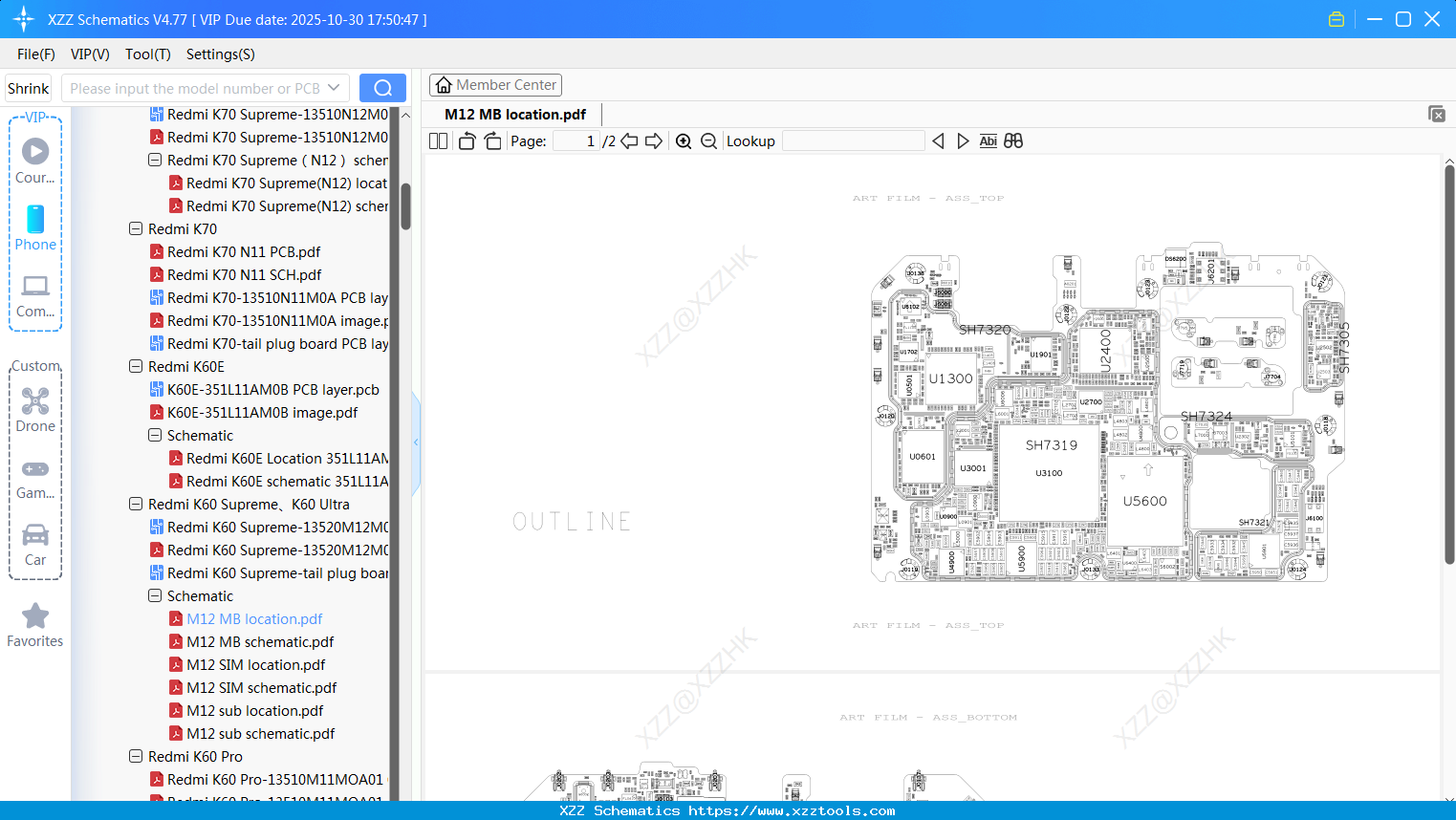
Task: Select the dual-page view icon
Action: pyautogui.click(x=437, y=140)
